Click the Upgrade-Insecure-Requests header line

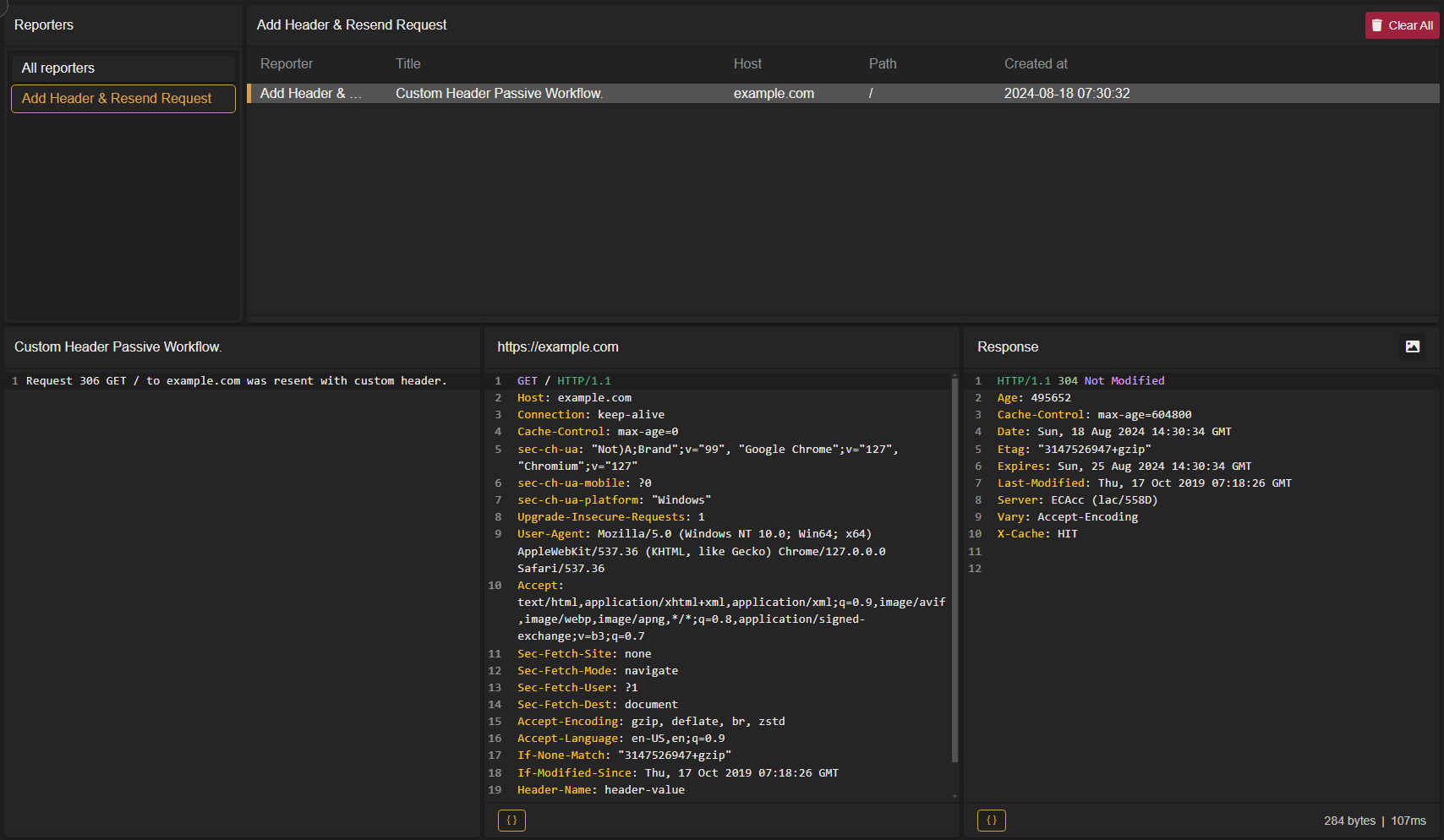click(x=611, y=517)
